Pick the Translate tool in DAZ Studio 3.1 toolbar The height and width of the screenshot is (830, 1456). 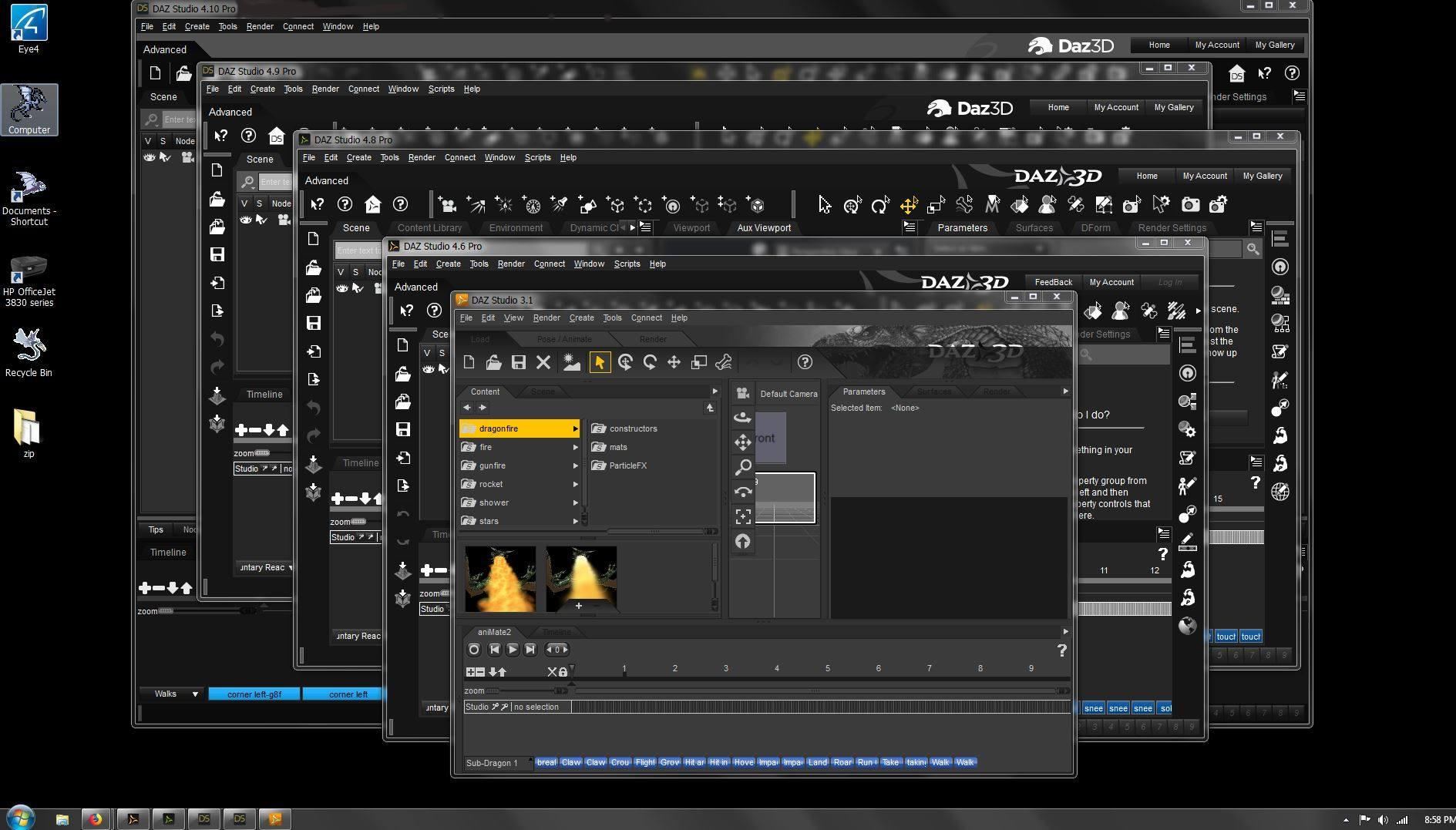[674, 362]
